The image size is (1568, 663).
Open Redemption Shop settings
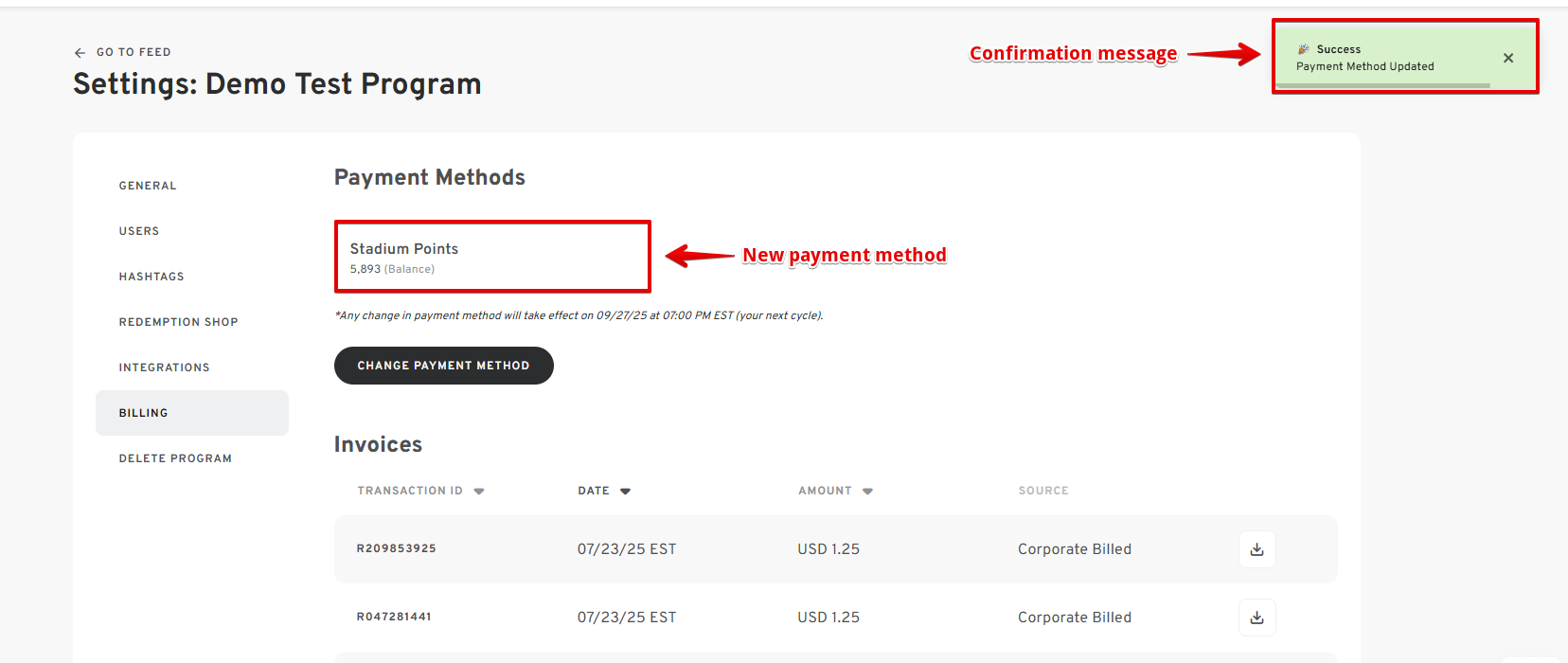[x=178, y=322]
